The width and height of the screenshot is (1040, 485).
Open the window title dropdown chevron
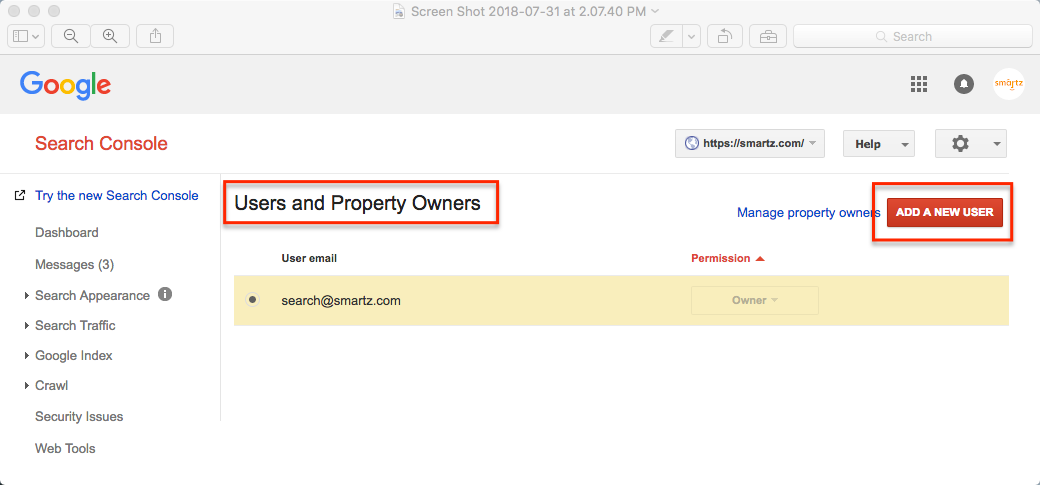point(655,11)
